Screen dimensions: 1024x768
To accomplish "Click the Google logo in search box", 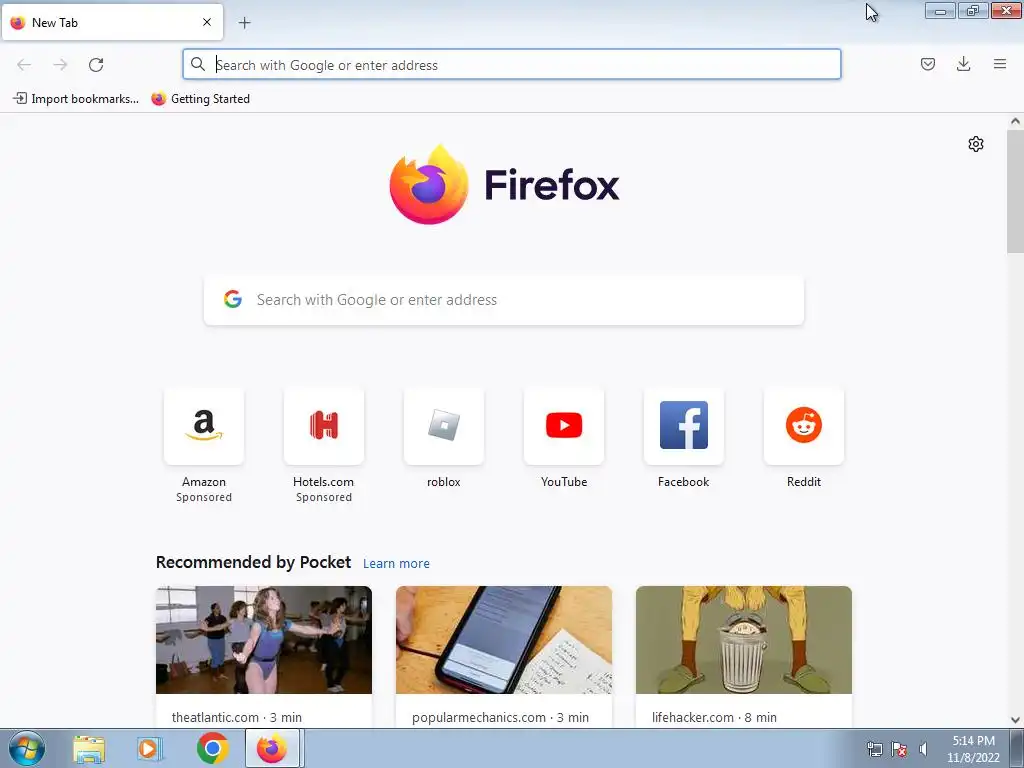I will pos(232,299).
